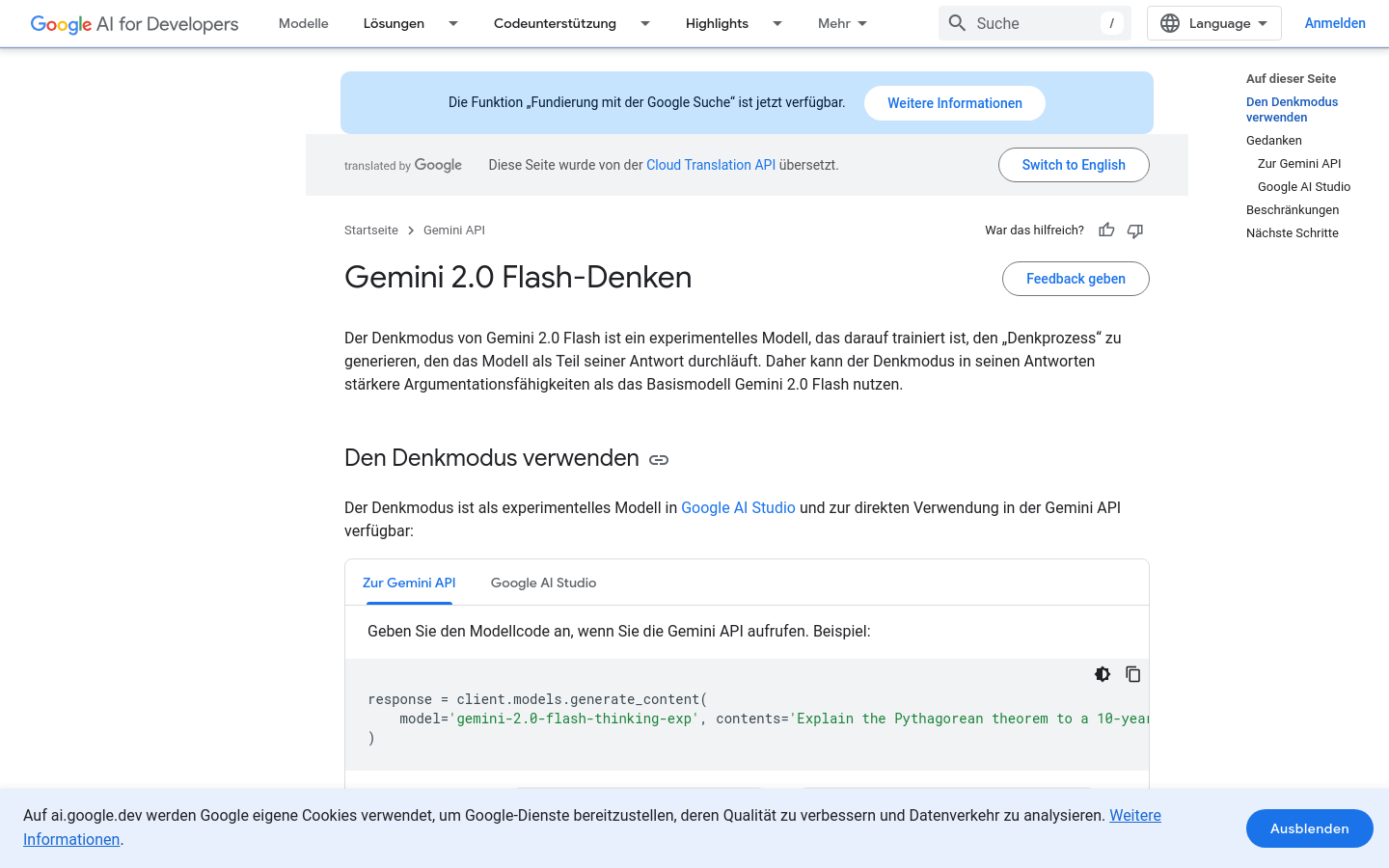Click Feedback geben button
The height and width of the screenshot is (868, 1389).
click(x=1076, y=279)
